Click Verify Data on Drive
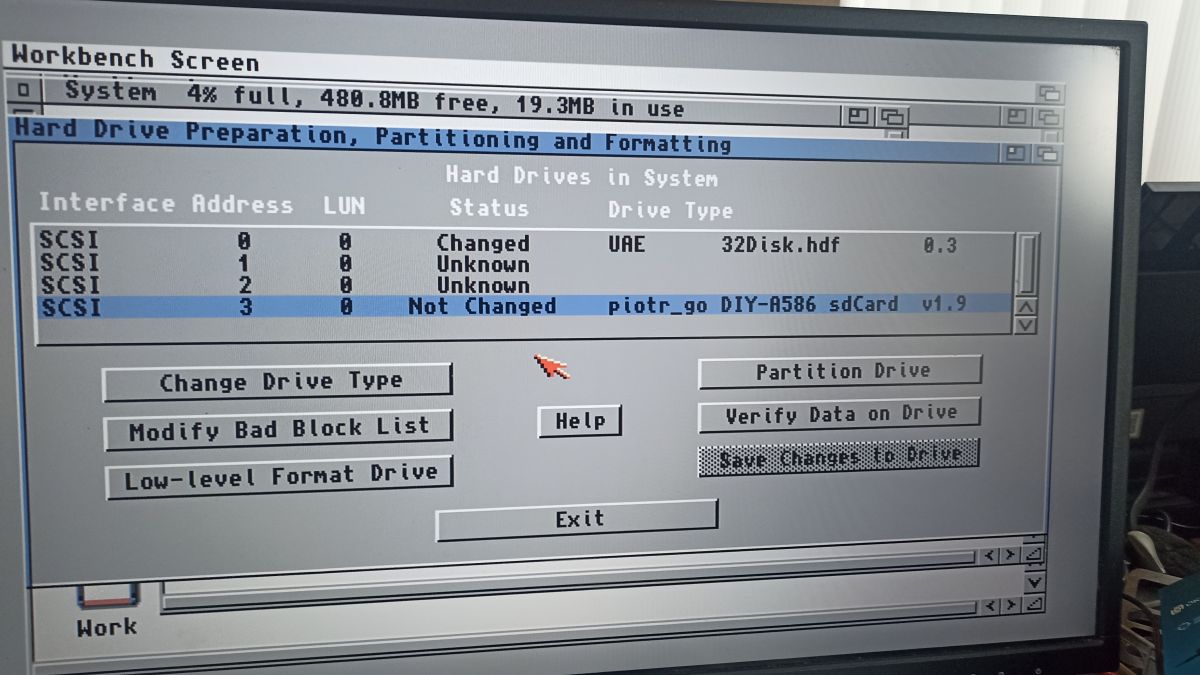The image size is (1200, 675). point(839,414)
